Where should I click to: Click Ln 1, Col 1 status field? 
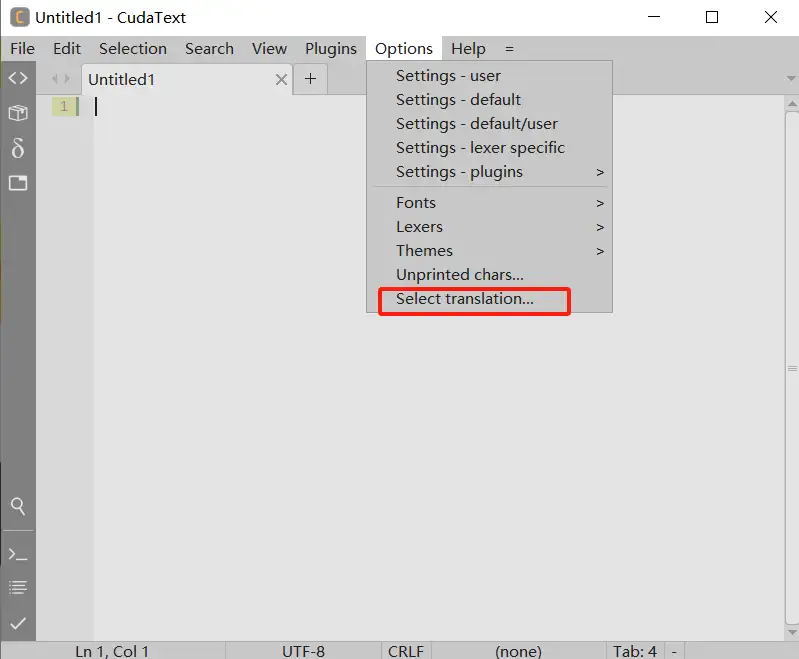point(112,651)
